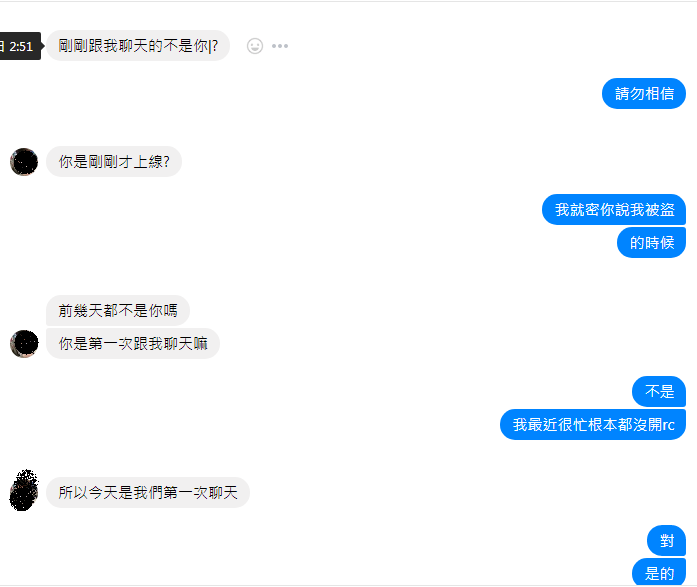This screenshot has height=587, width=697.
Task: Click the message 前幾天都不是你嗎
Action: (118, 310)
